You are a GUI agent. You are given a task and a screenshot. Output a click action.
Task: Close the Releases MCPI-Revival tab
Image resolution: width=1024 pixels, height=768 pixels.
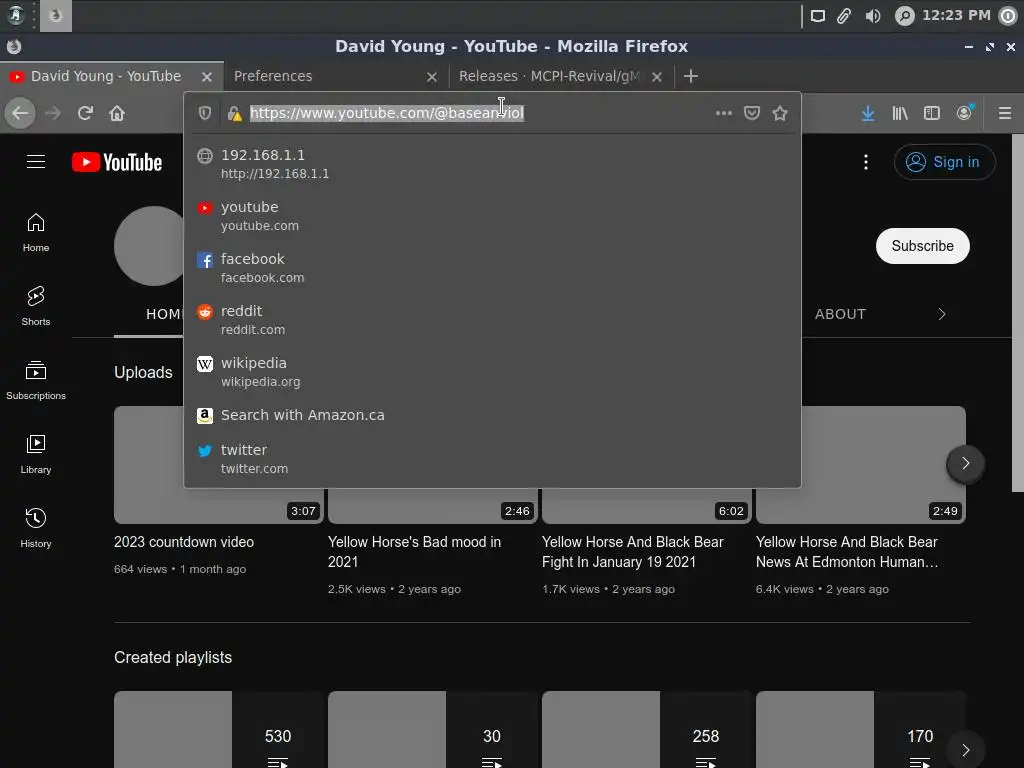[657, 77]
